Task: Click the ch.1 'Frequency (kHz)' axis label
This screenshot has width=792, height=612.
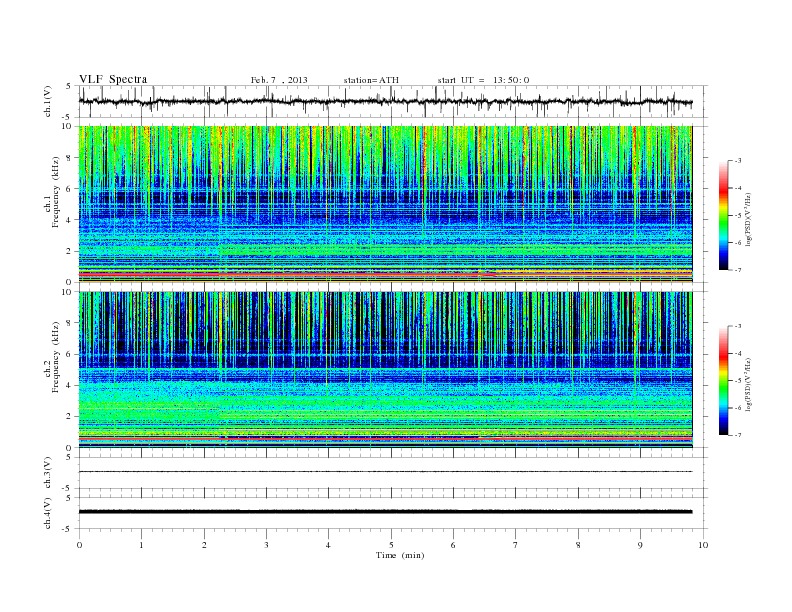Action: click(56, 192)
